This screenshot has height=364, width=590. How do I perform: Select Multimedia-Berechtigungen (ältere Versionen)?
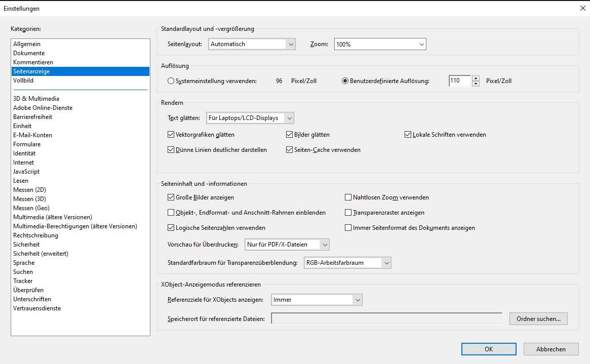coord(75,226)
